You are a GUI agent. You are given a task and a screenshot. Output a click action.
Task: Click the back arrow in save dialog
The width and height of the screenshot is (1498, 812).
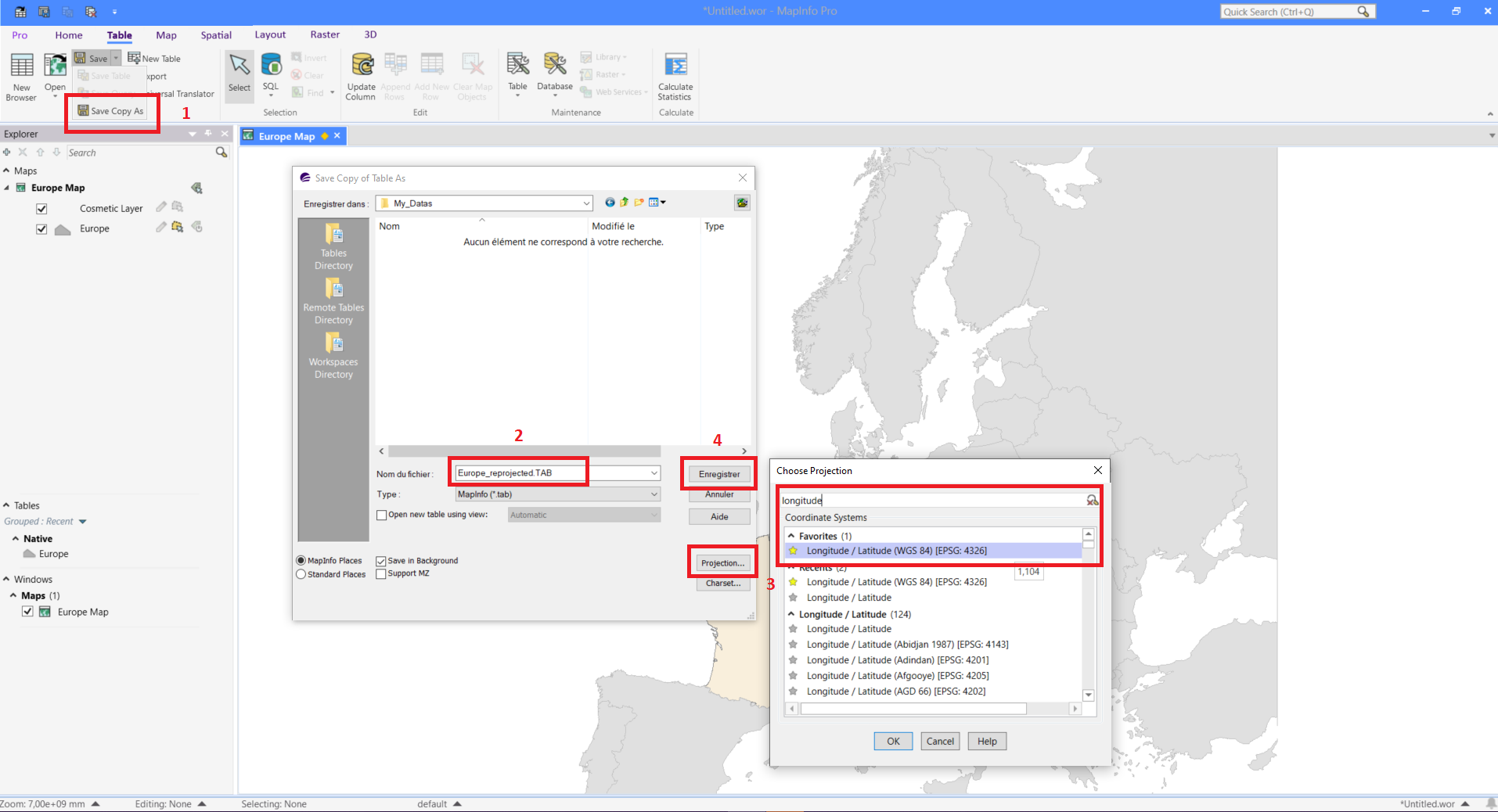(610, 203)
